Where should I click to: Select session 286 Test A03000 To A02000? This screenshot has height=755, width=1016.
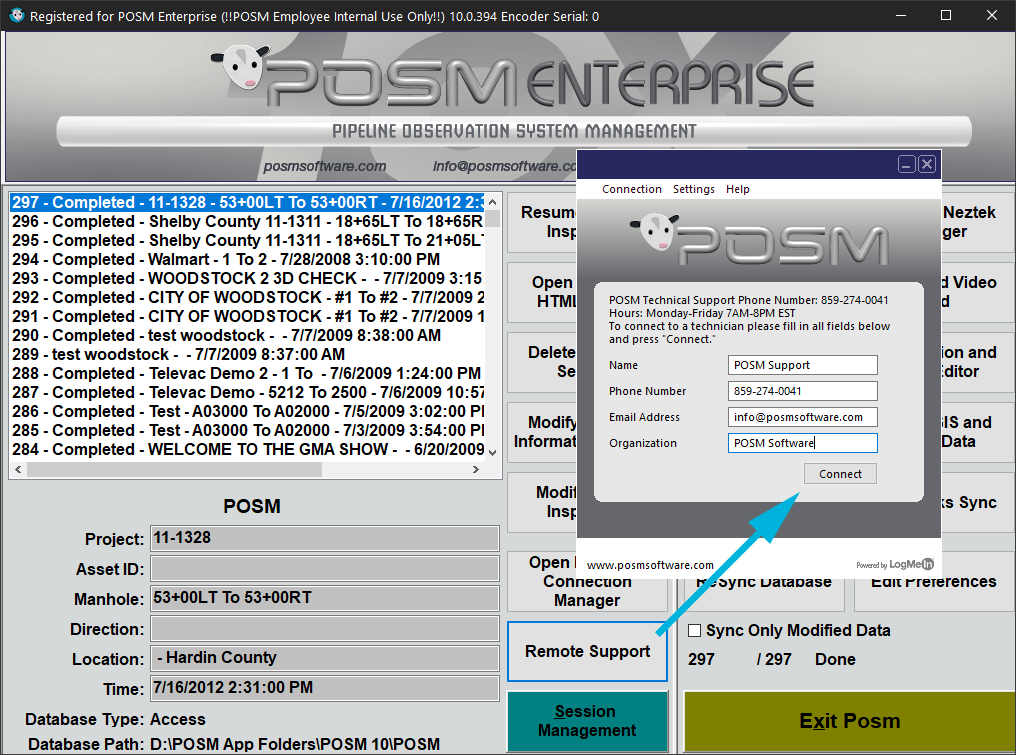coord(247,412)
